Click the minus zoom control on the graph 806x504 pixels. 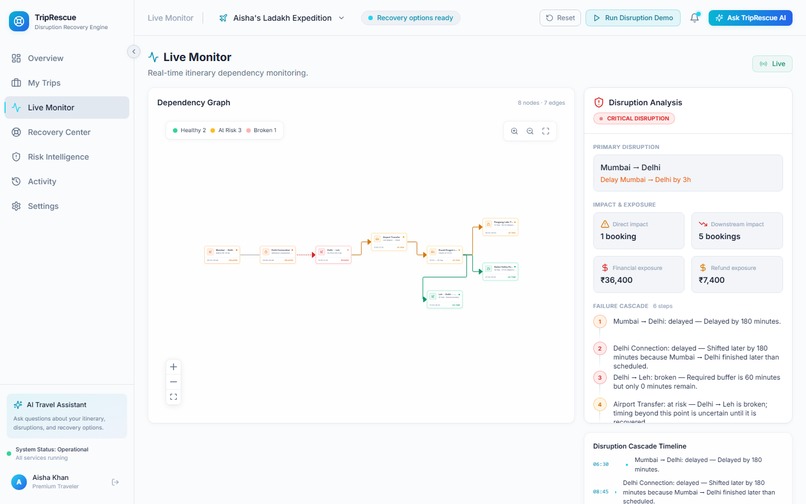pos(173,382)
